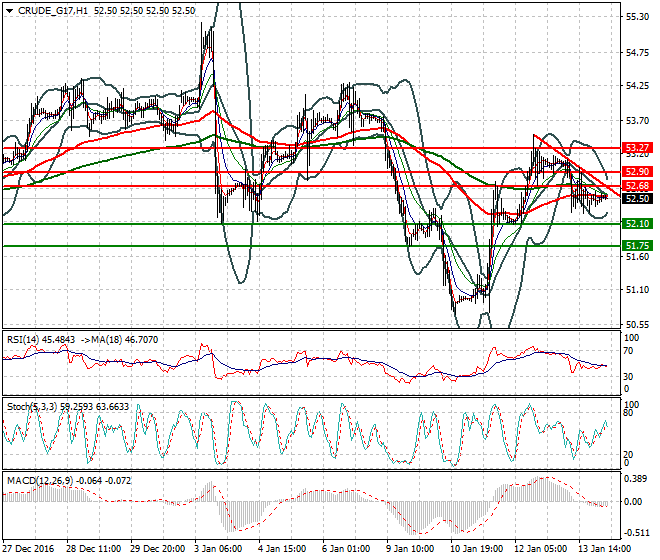Select the 53.27 red resistance level label
This screenshot has width=660, height=560.
click(637, 148)
